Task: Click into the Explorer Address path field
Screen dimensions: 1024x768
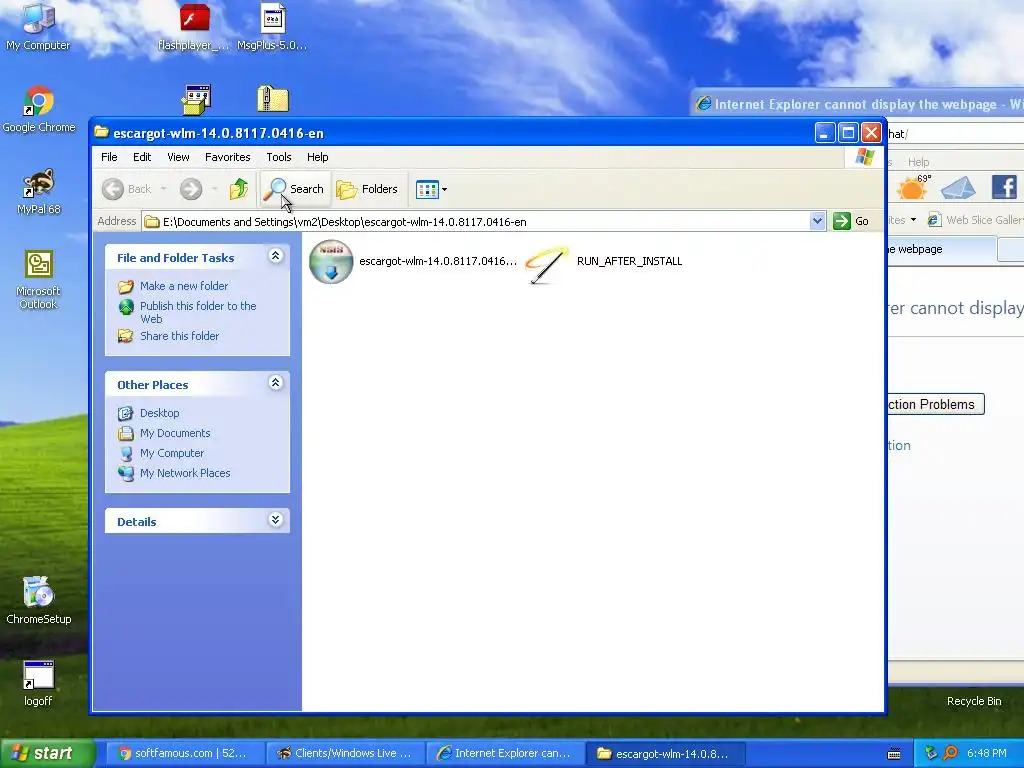Action: tap(476, 221)
